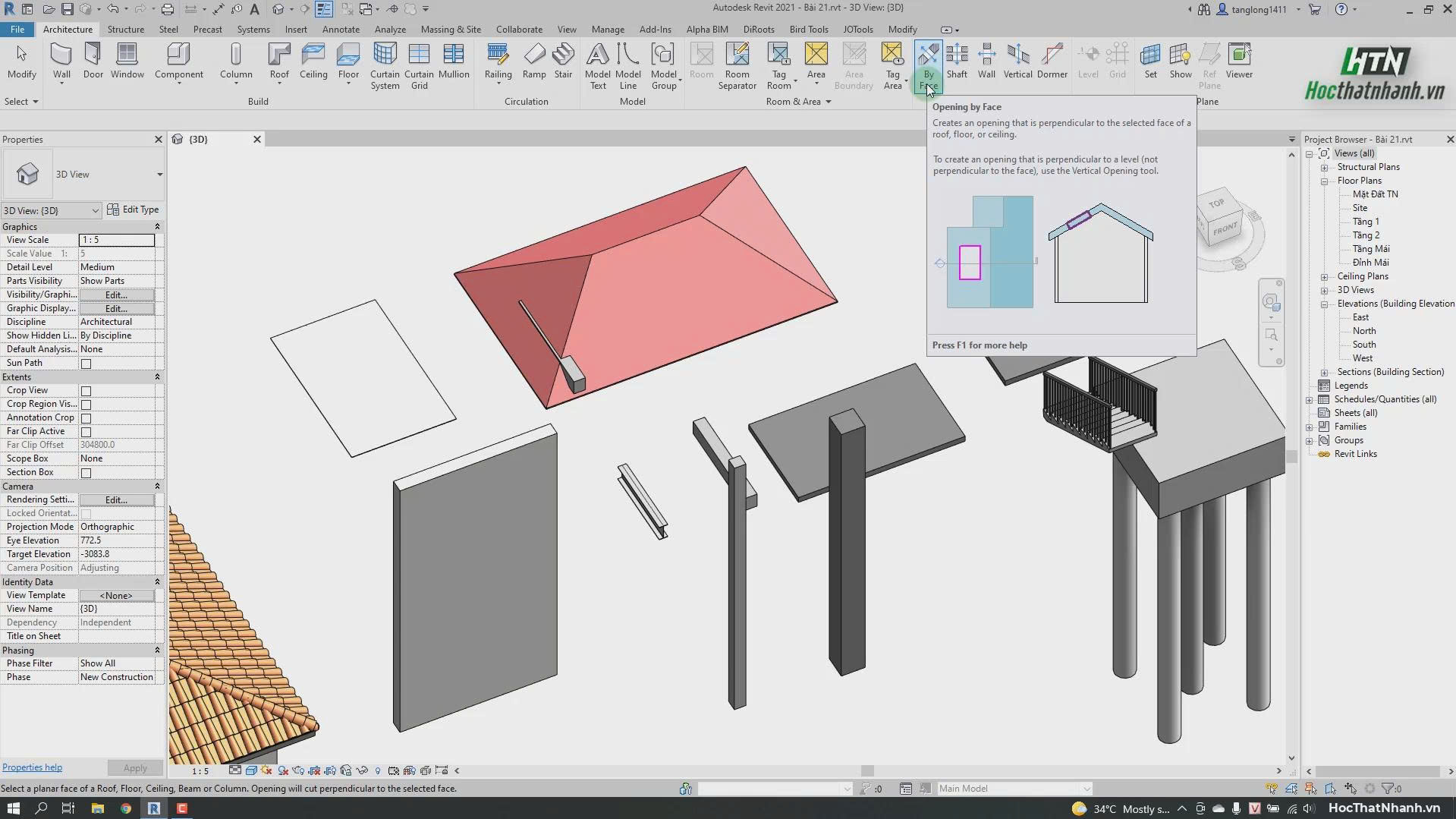The height and width of the screenshot is (819, 1456).
Task: Select the Wall tool in ribbon
Action: (61, 61)
